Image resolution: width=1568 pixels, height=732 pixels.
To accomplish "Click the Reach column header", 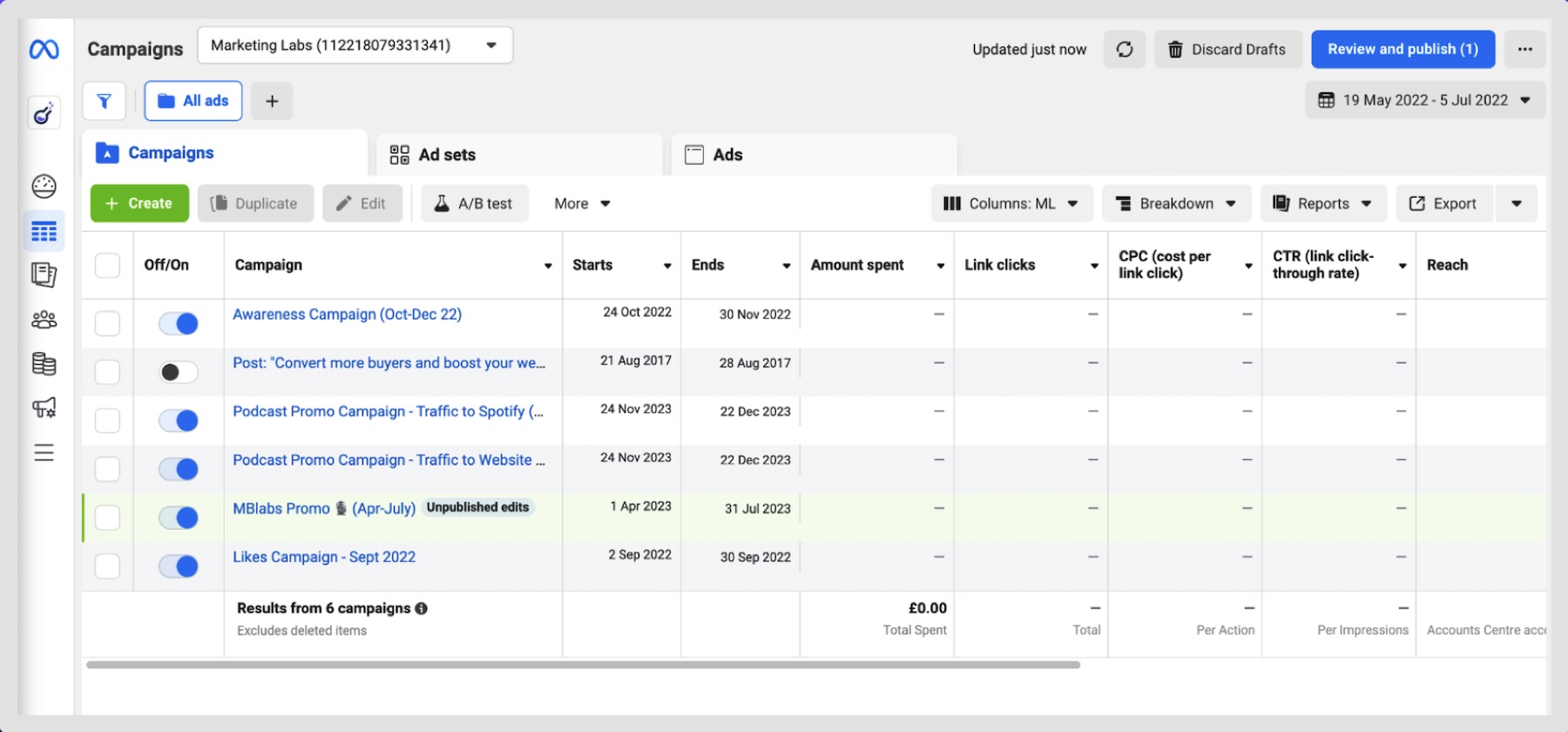I will pyautogui.click(x=1447, y=265).
